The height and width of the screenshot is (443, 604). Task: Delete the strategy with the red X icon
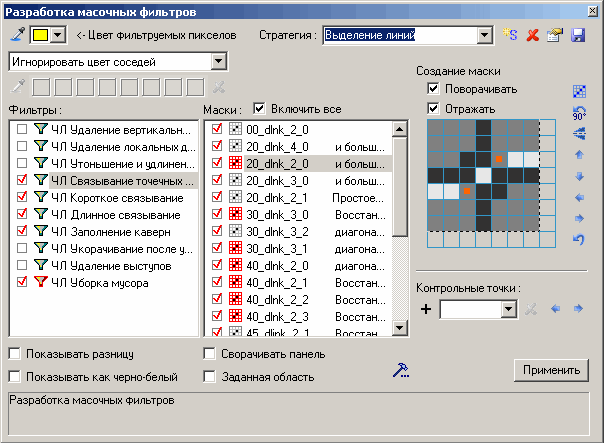533,35
